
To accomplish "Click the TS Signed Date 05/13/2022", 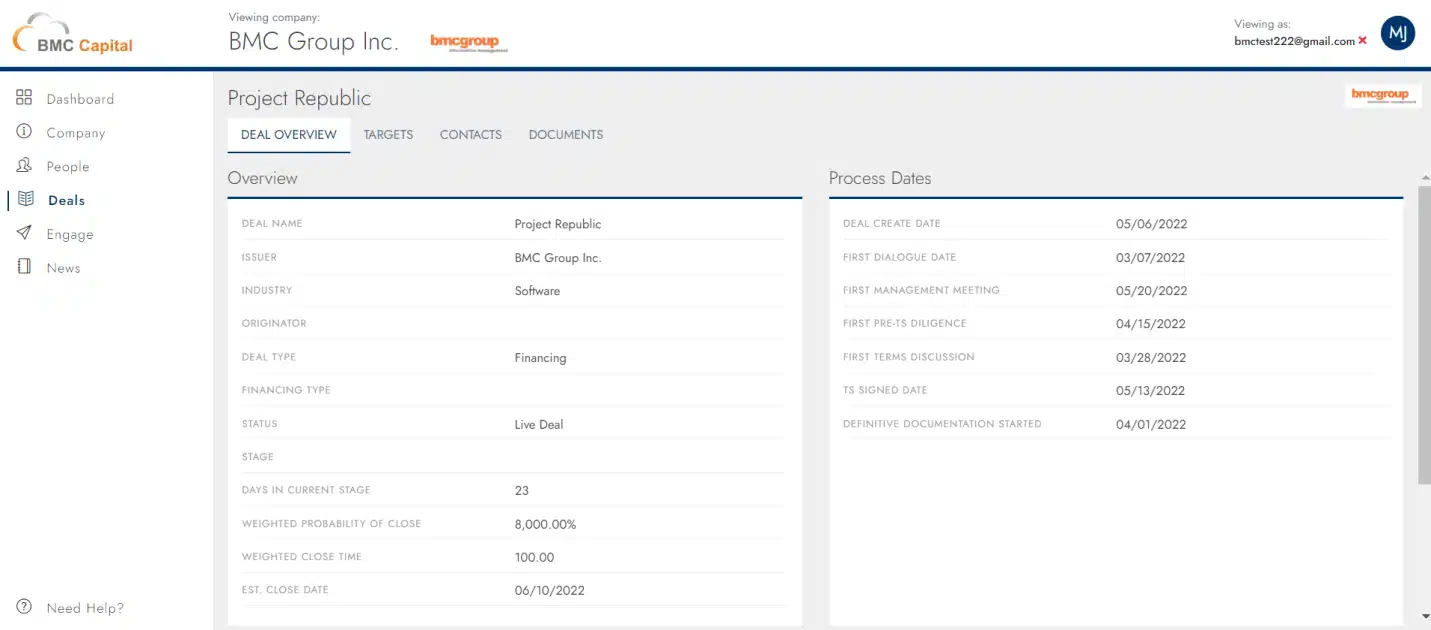I will click(x=1151, y=391).
